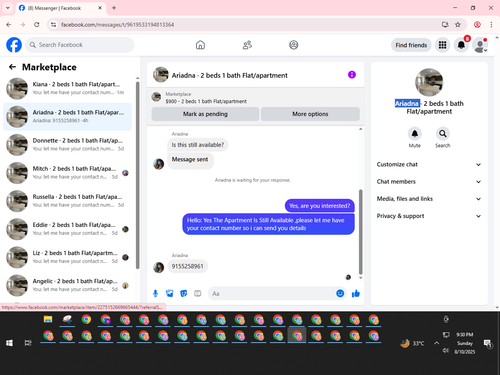Attach a photo with the image icon
Screen dimensions: 500x375
[x=170, y=293]
